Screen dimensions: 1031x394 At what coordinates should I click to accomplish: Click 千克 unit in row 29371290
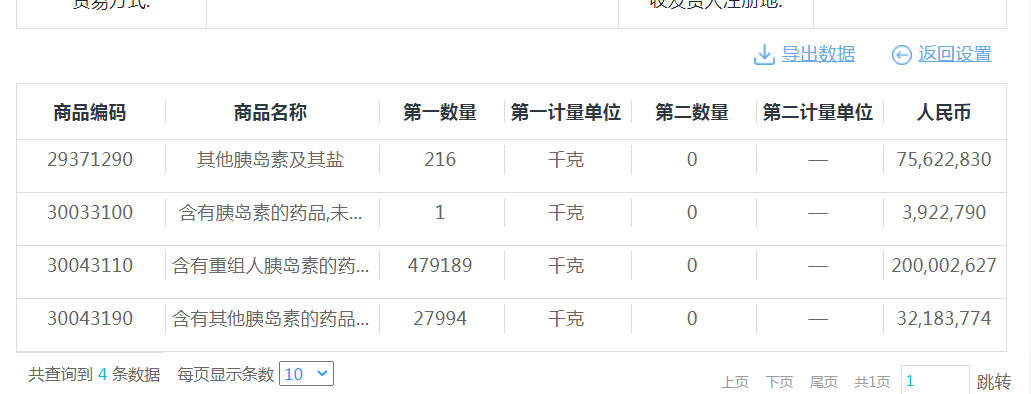click(566, 159)
